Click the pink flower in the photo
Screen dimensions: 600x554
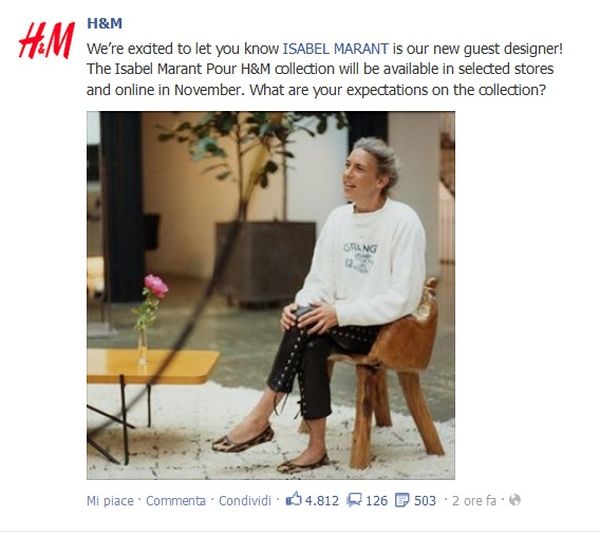(156, 286)
